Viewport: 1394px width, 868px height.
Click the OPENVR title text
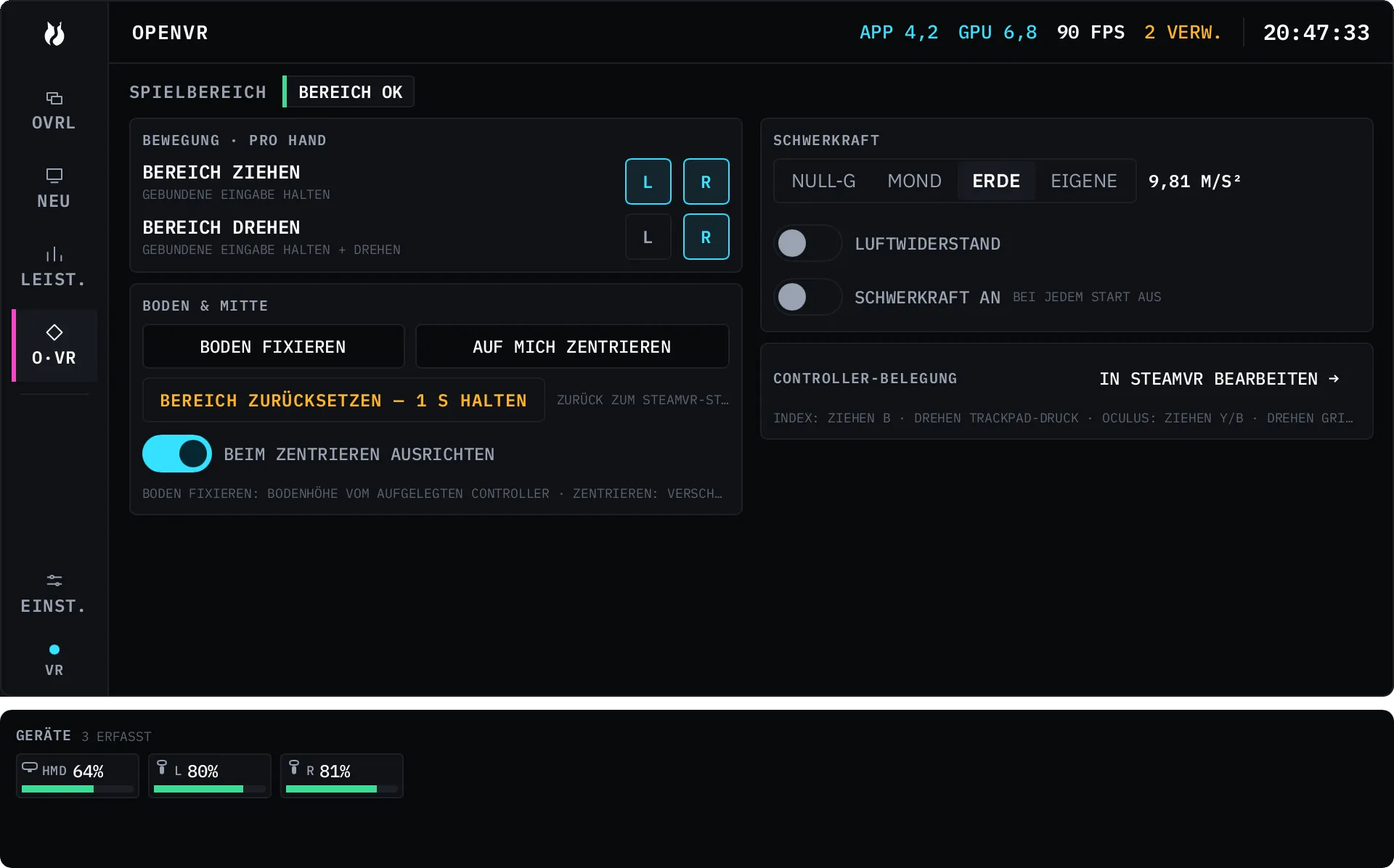pyautogui.click(x=170, y=33)
